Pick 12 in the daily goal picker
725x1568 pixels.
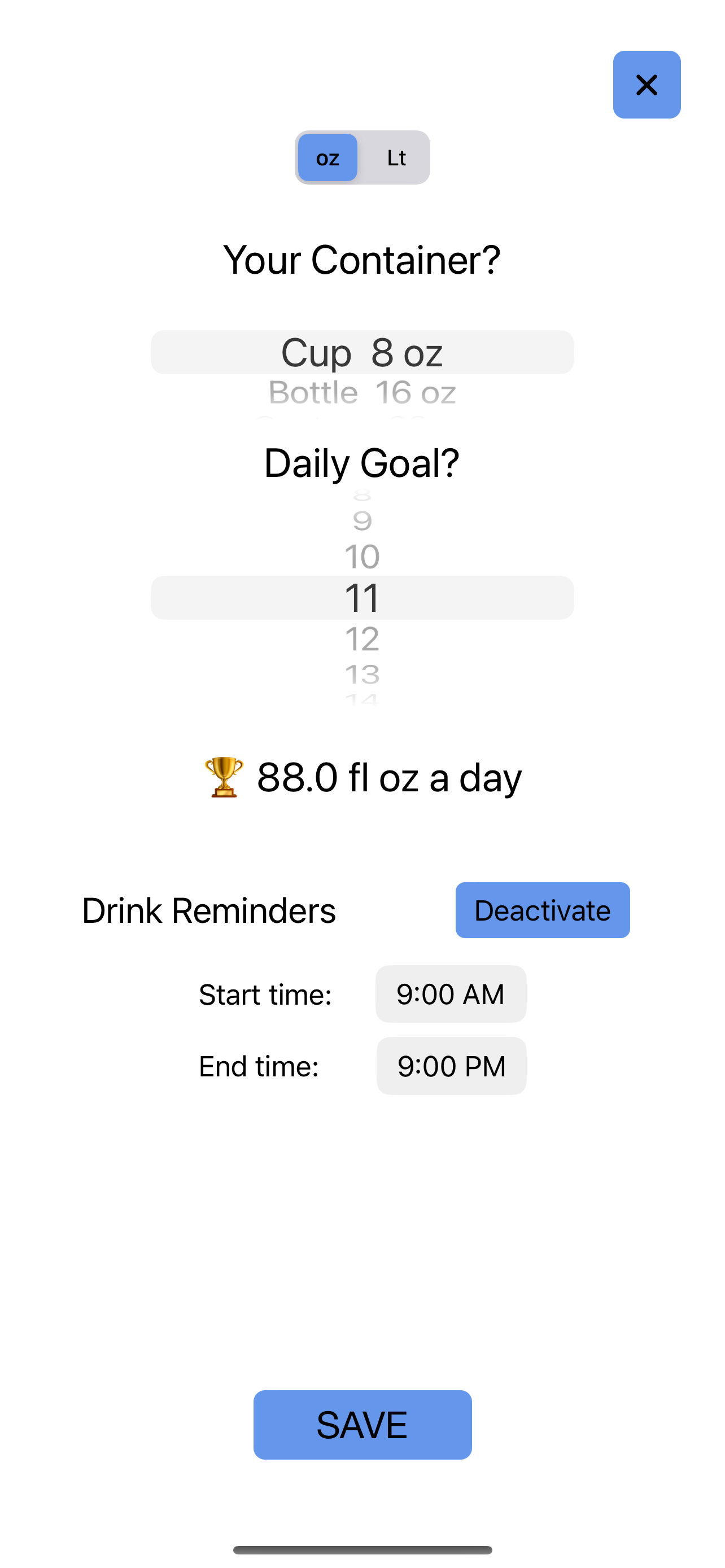(362, 639)
